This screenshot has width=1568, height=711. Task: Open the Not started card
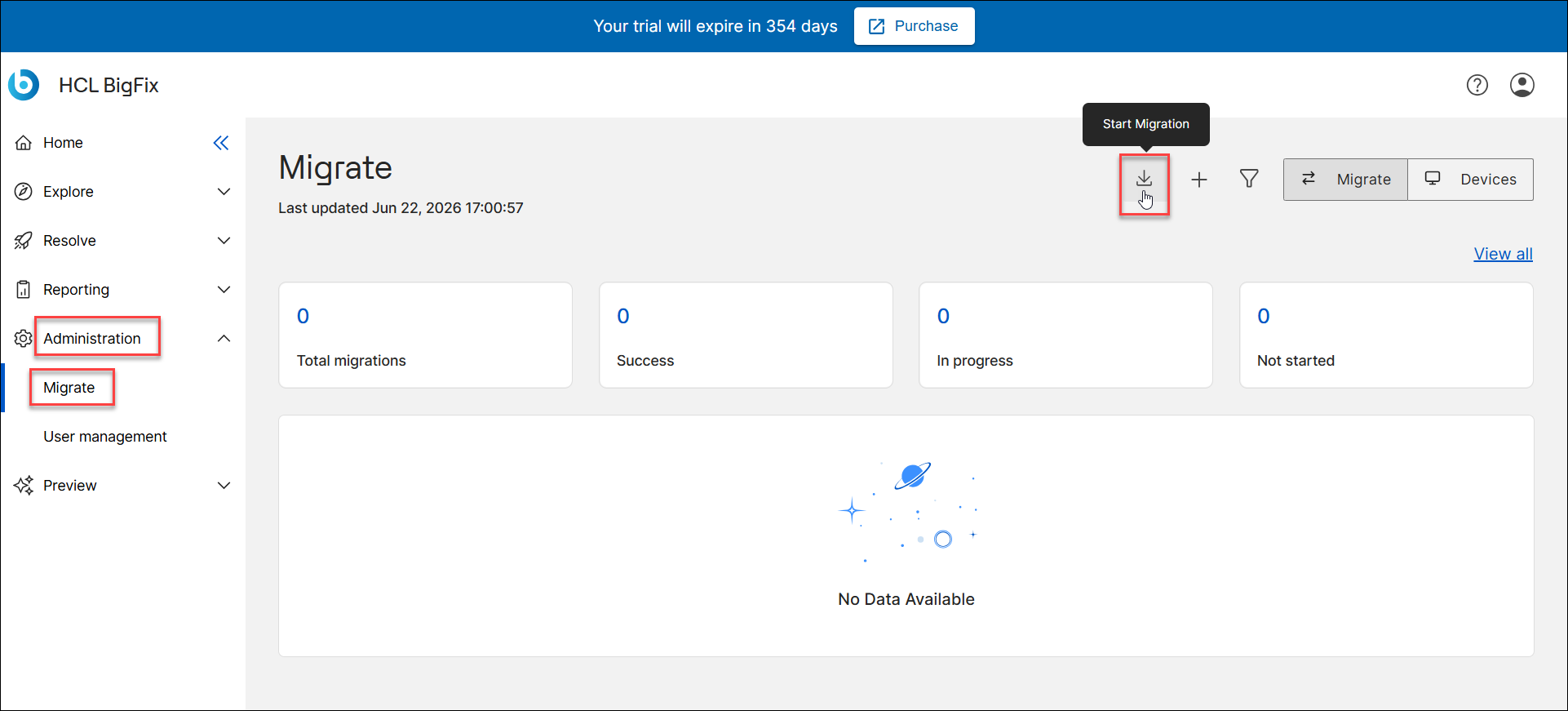click(x=1386, y=336)
